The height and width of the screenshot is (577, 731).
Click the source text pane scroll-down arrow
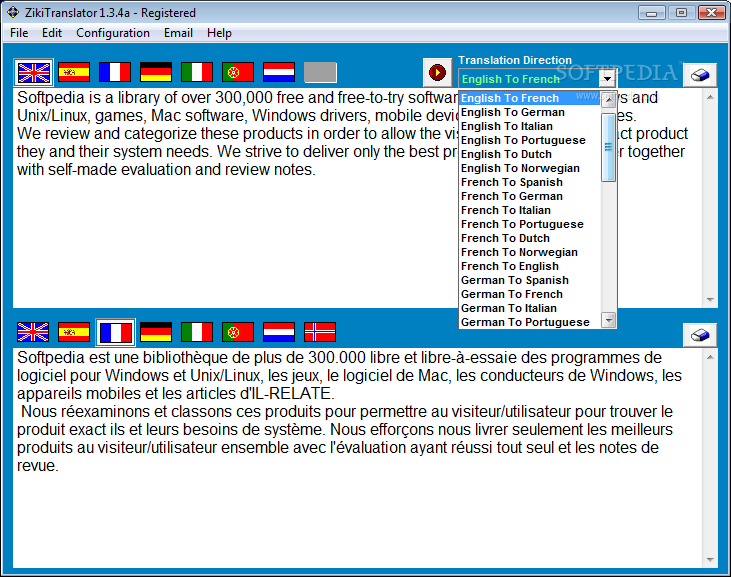coord(710,300)
